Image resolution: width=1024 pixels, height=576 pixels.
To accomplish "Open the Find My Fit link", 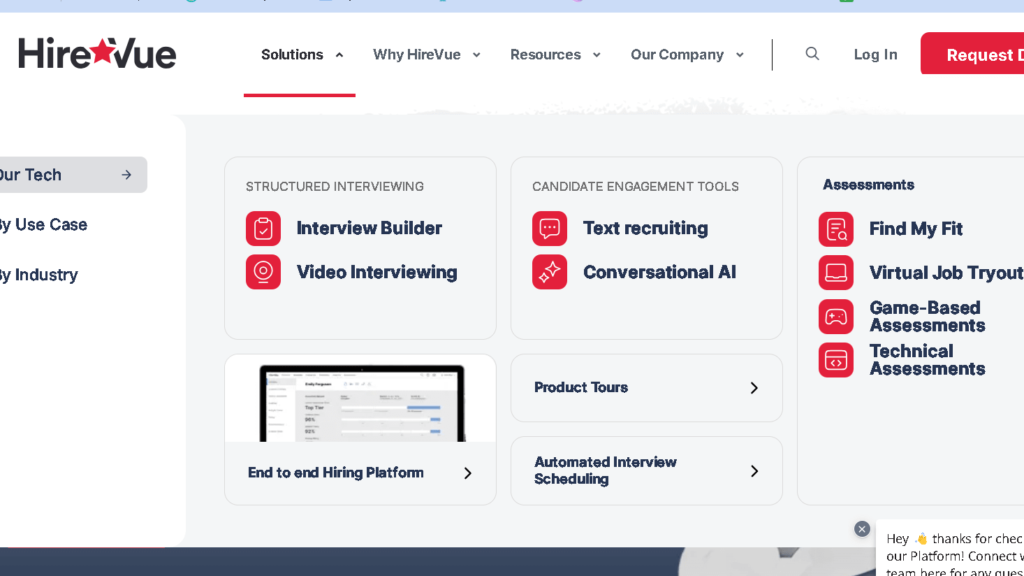I will [916, 229].
